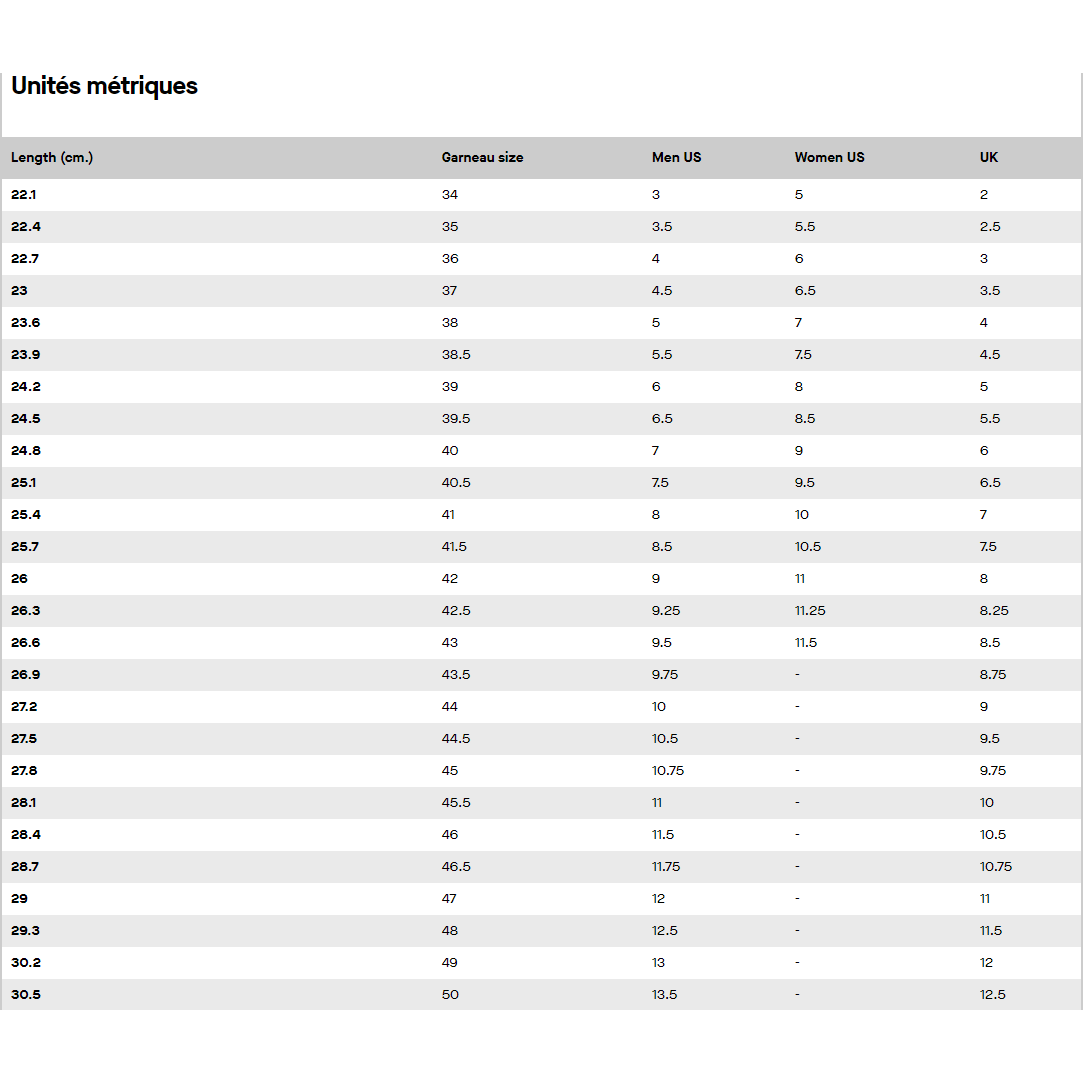Viewport: 1083px width, 1083px height.
Task: Select the "UK" column header
Action: point(989,157)
